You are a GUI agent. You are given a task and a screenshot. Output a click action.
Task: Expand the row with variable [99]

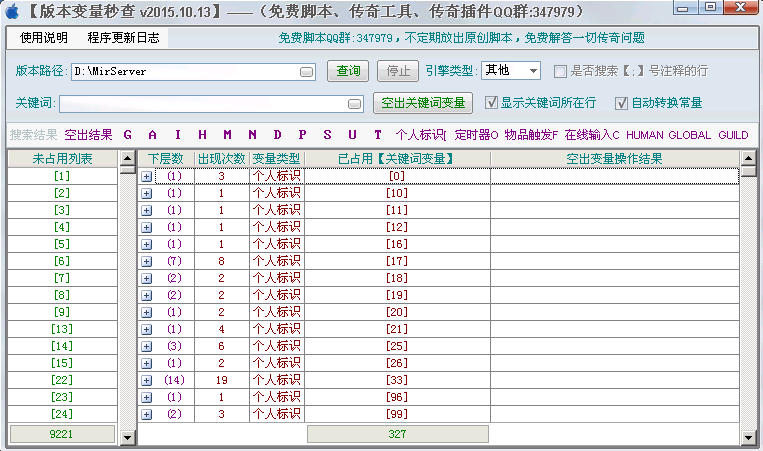146,415
